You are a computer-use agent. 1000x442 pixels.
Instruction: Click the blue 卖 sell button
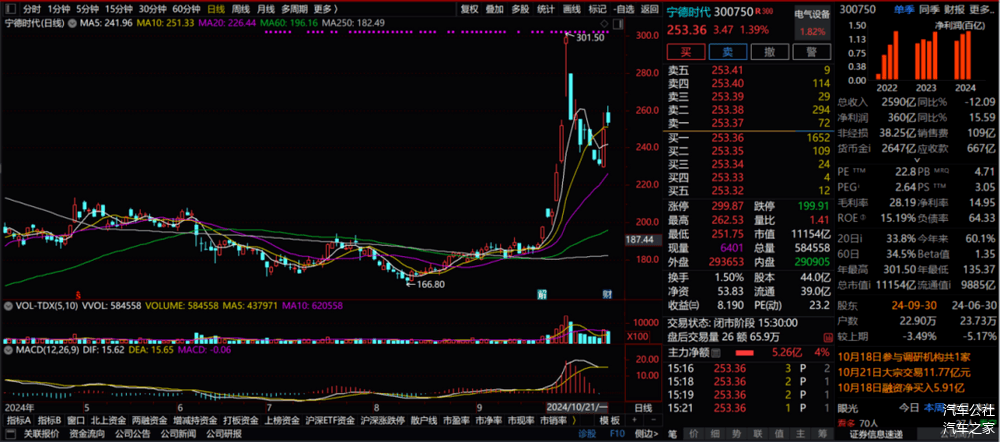pyautogui.click(x=728, y=52)
